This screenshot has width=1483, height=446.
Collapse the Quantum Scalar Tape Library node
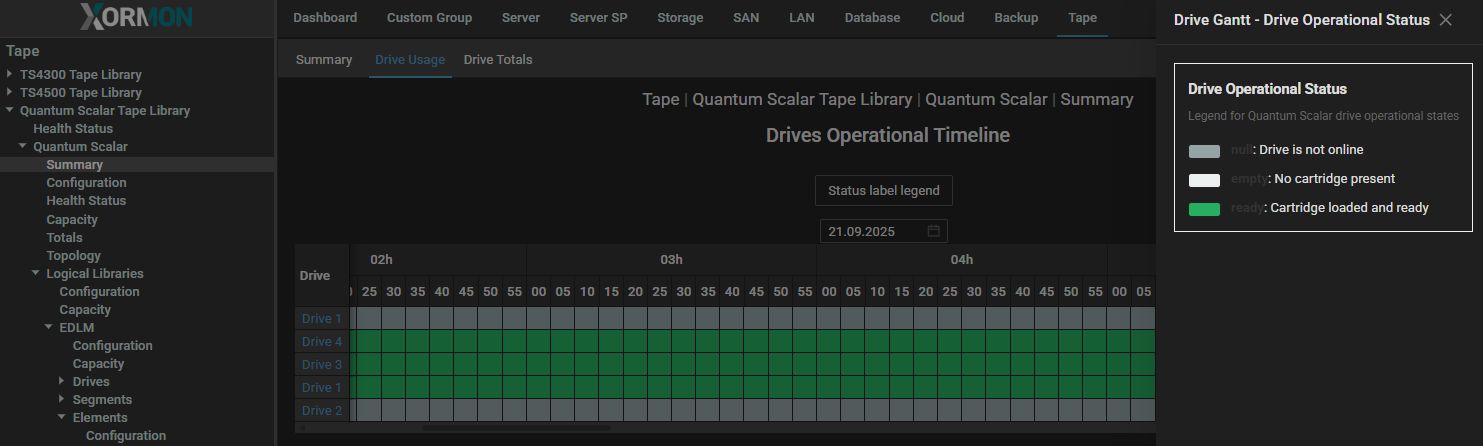(x=10, y=110)
